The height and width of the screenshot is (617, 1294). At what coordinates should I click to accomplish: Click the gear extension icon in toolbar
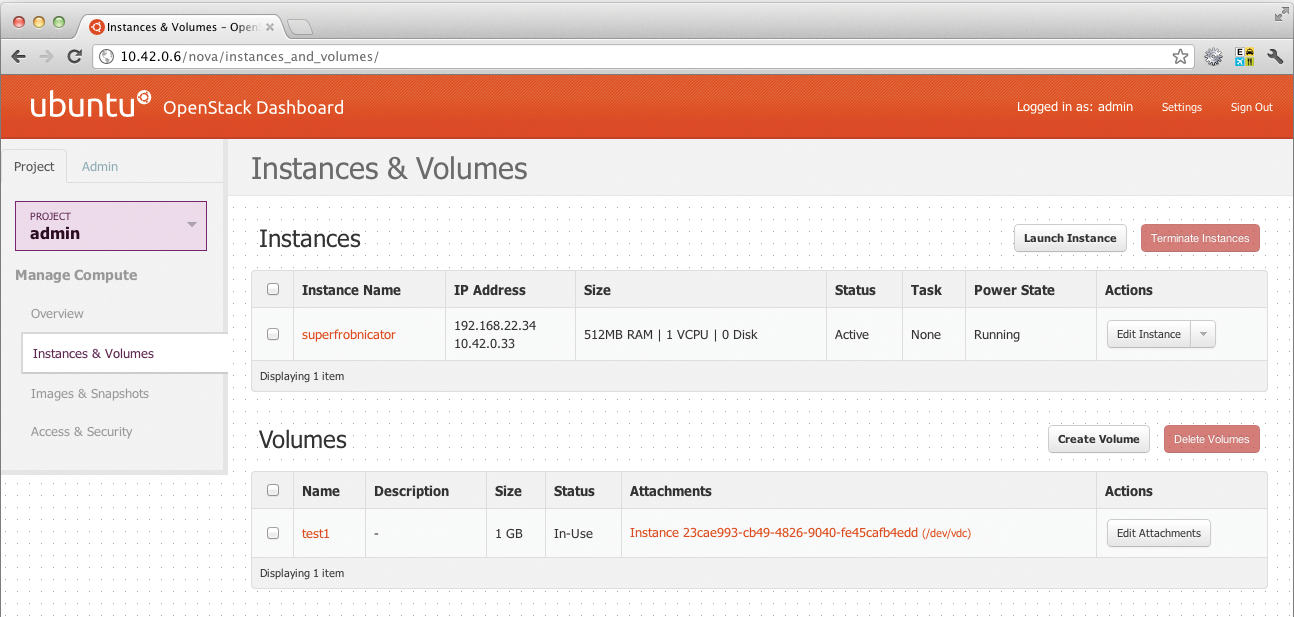coord(1213,57)
